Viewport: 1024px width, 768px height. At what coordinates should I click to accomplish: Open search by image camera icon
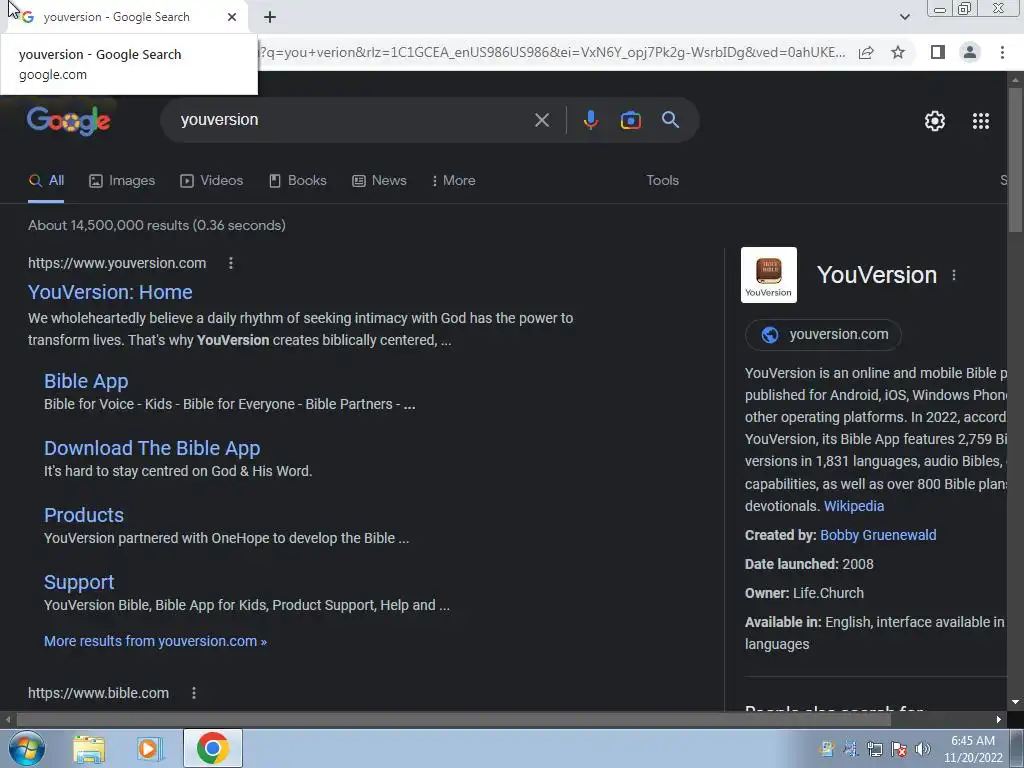630,120
